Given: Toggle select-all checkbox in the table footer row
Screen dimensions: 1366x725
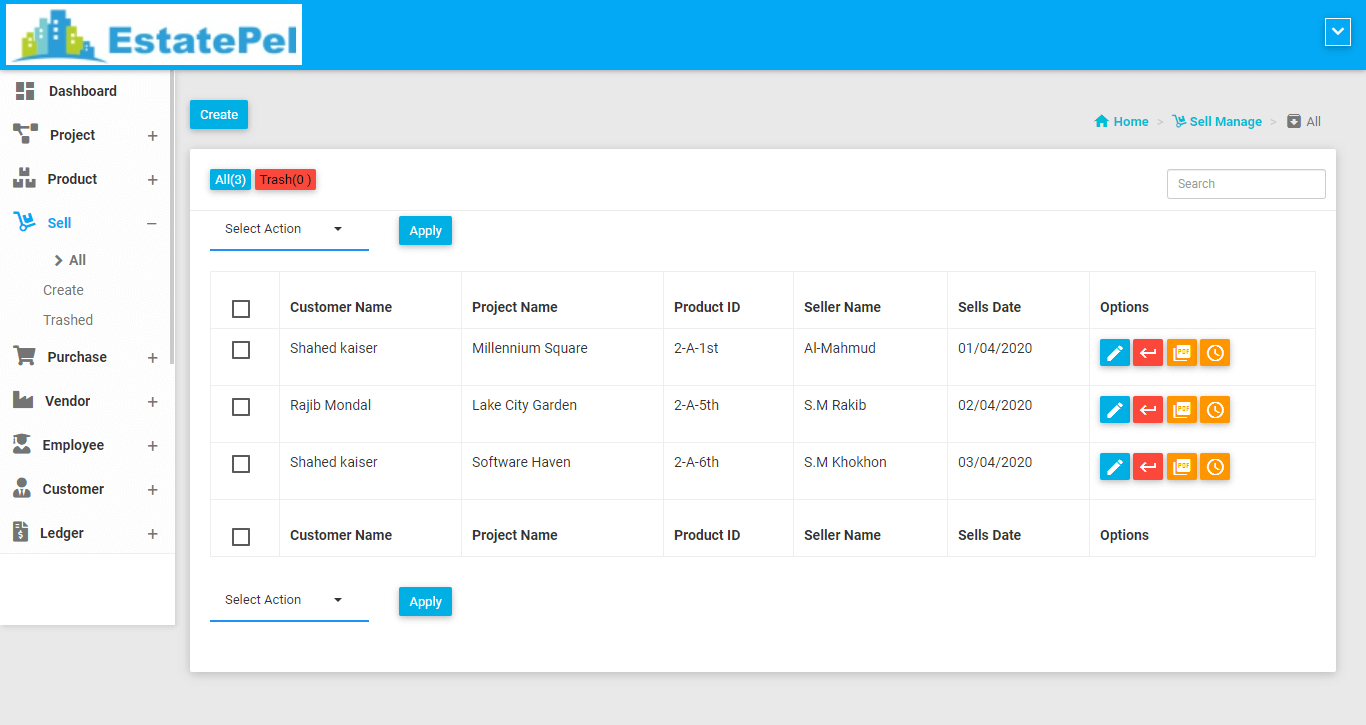Looking at the screenshot, I should (241, 537).
